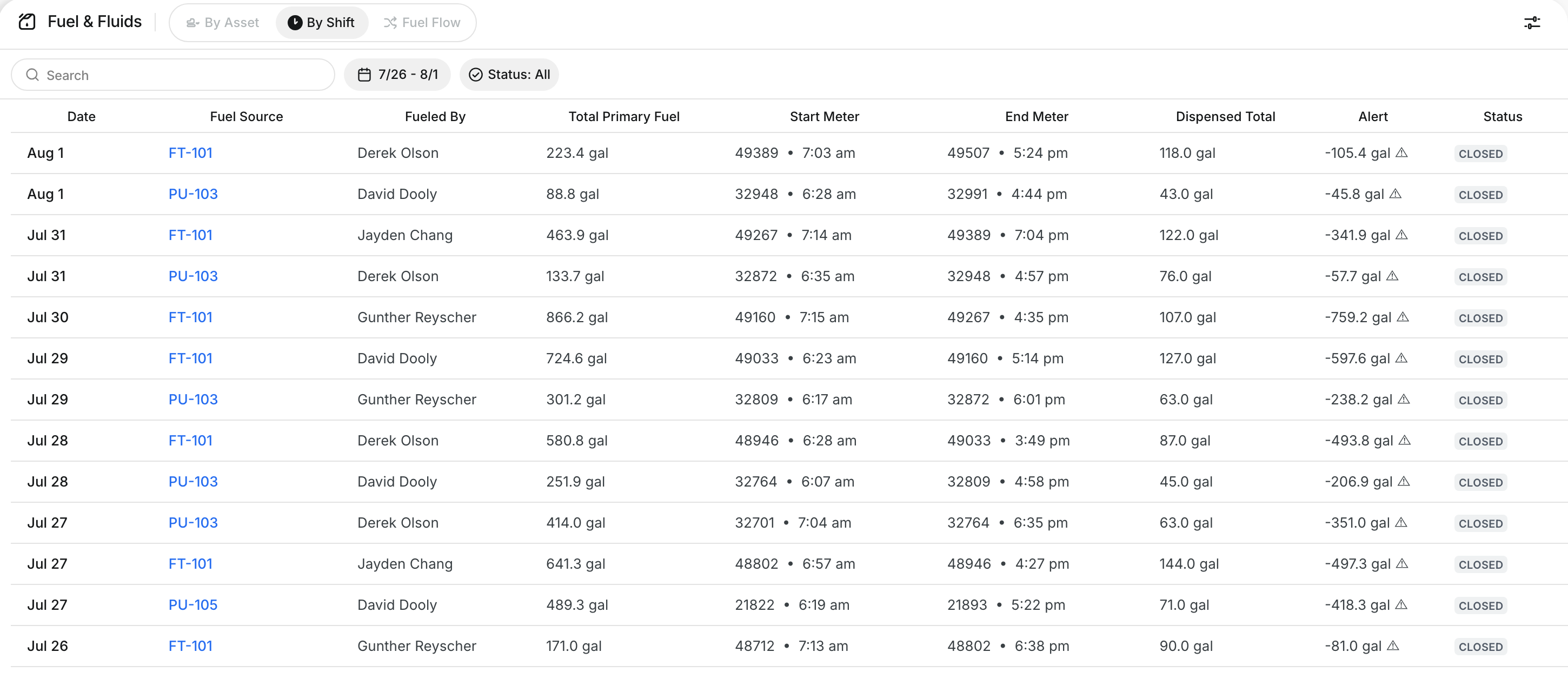This screenshot has height=692, width=1568.
Task: Click the Total Primary Fuel column header
Action: (624, 116)
